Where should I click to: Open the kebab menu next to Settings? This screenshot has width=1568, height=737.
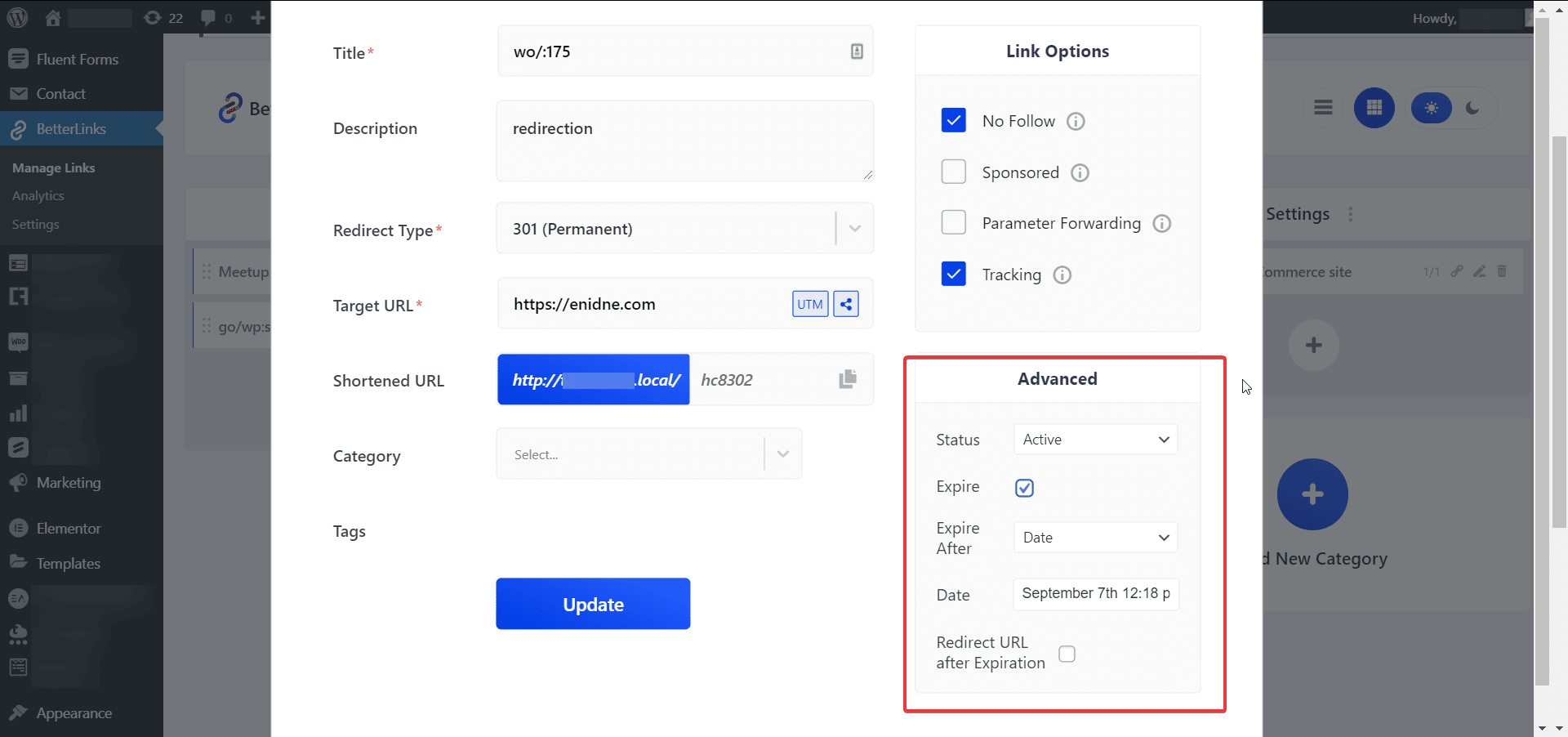tap(1352, 214)
